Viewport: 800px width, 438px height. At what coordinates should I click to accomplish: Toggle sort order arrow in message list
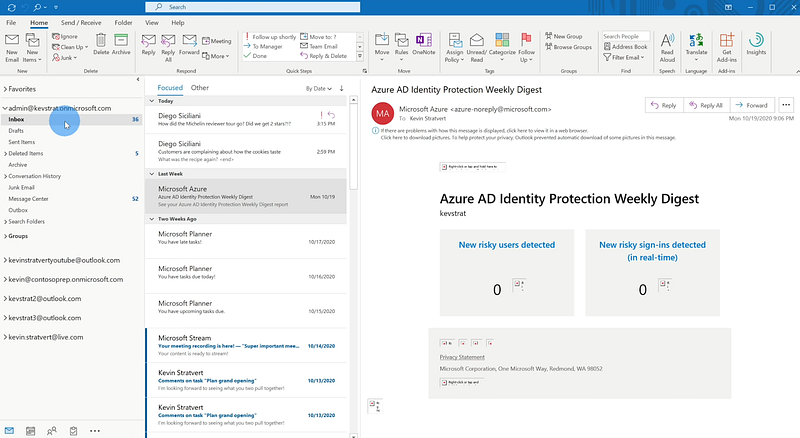coord(341,88)
